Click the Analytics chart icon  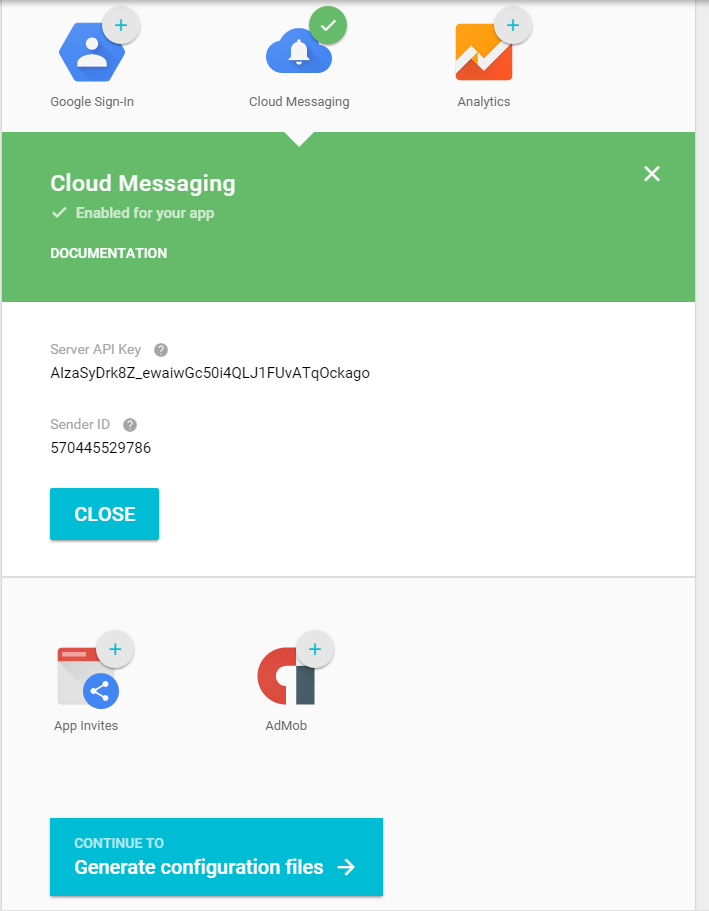[484, 52]
